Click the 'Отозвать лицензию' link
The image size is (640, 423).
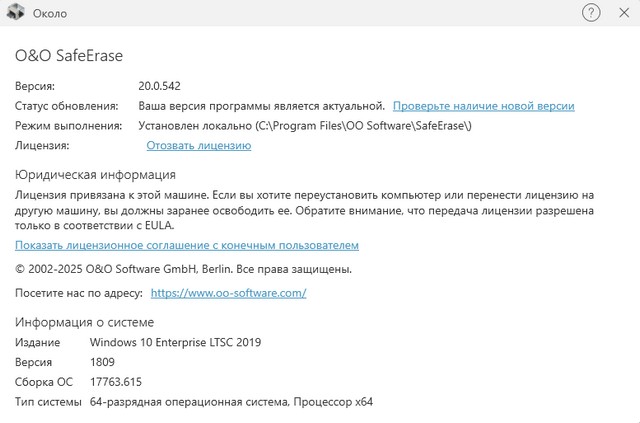tap(198, 146)
